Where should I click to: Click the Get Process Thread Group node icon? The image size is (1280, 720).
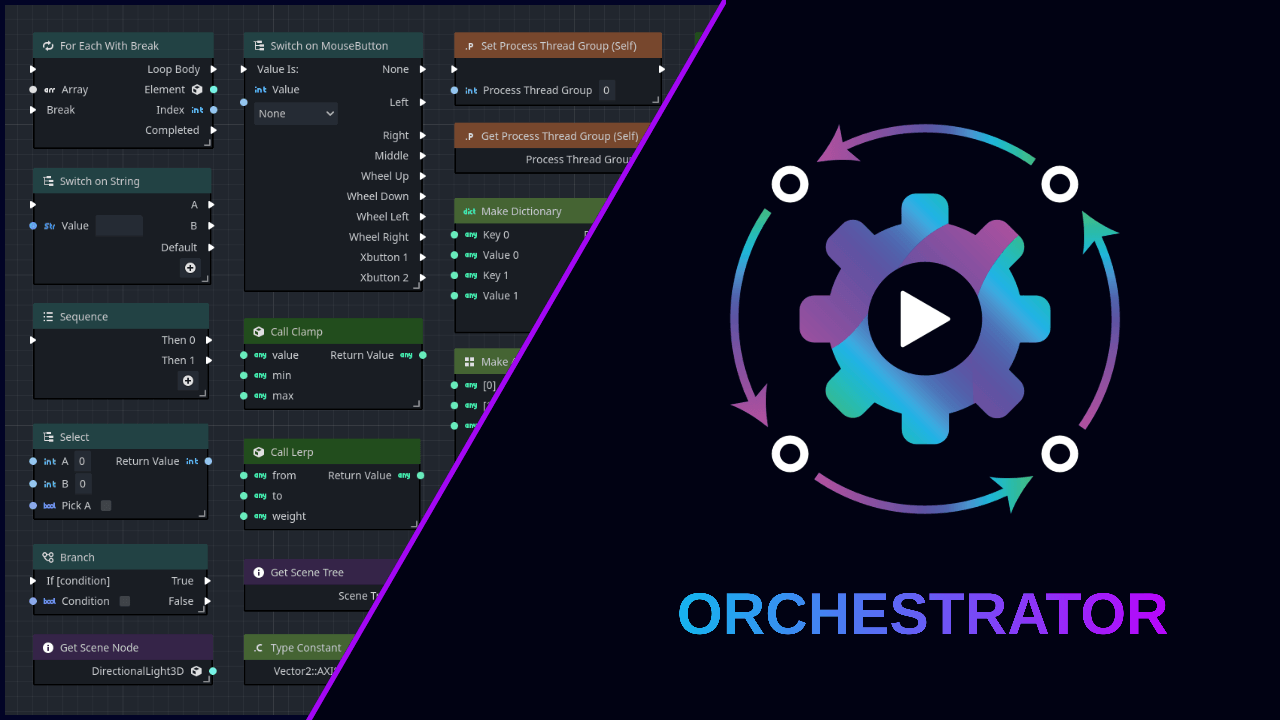469,136
